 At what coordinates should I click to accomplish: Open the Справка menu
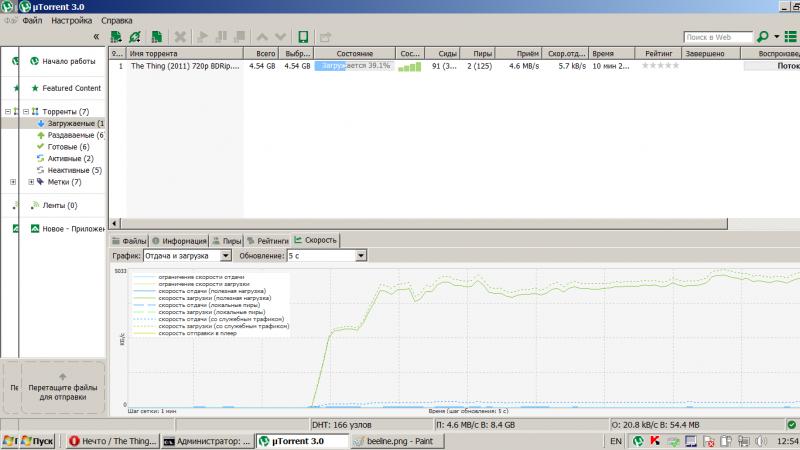coord(116,20)
